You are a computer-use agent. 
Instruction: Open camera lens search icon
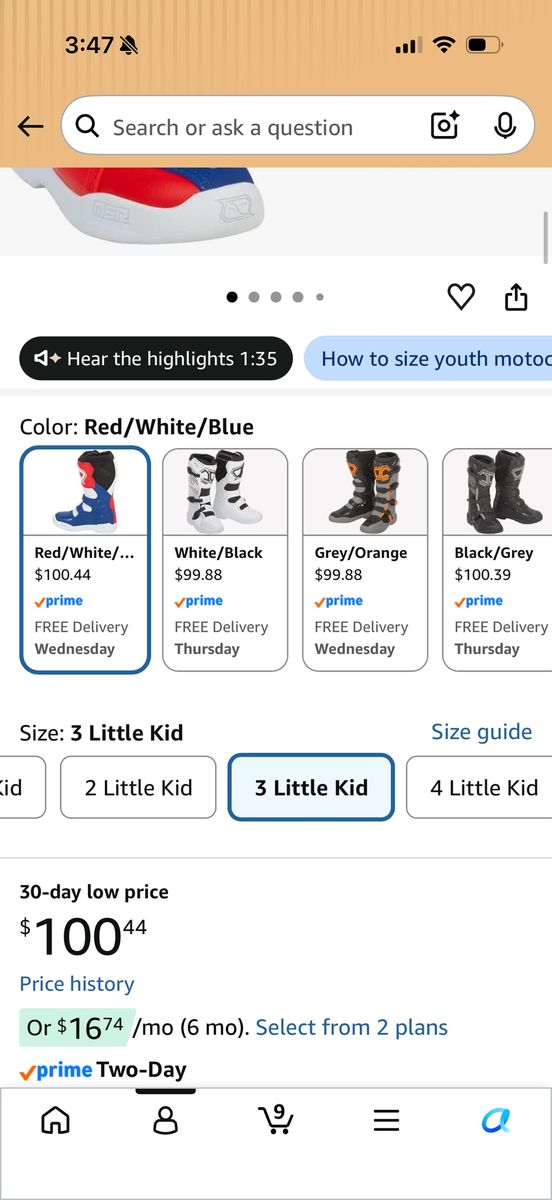445,126
